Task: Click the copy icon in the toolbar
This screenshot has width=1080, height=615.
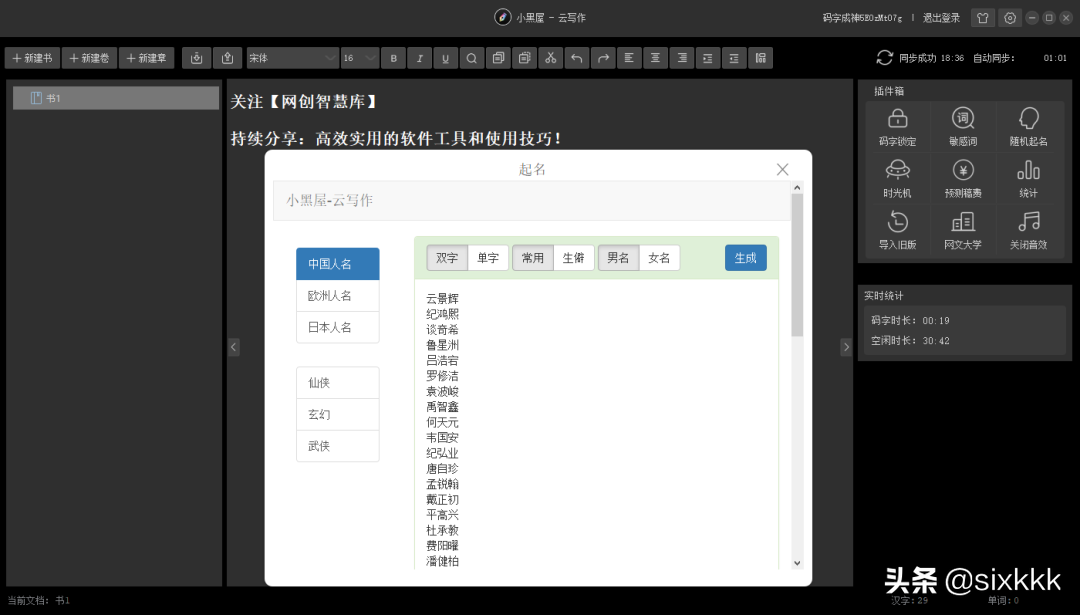Action: pos(498,58)
